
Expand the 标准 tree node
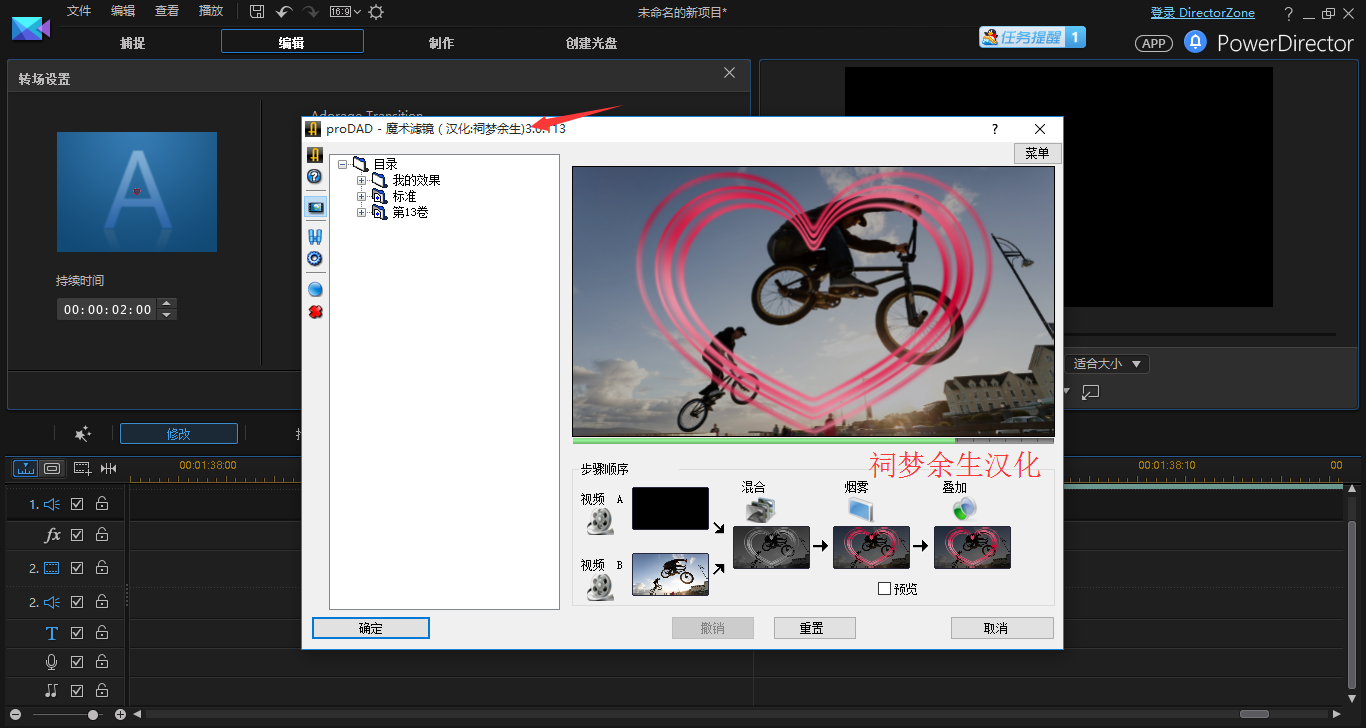(362, 196)
